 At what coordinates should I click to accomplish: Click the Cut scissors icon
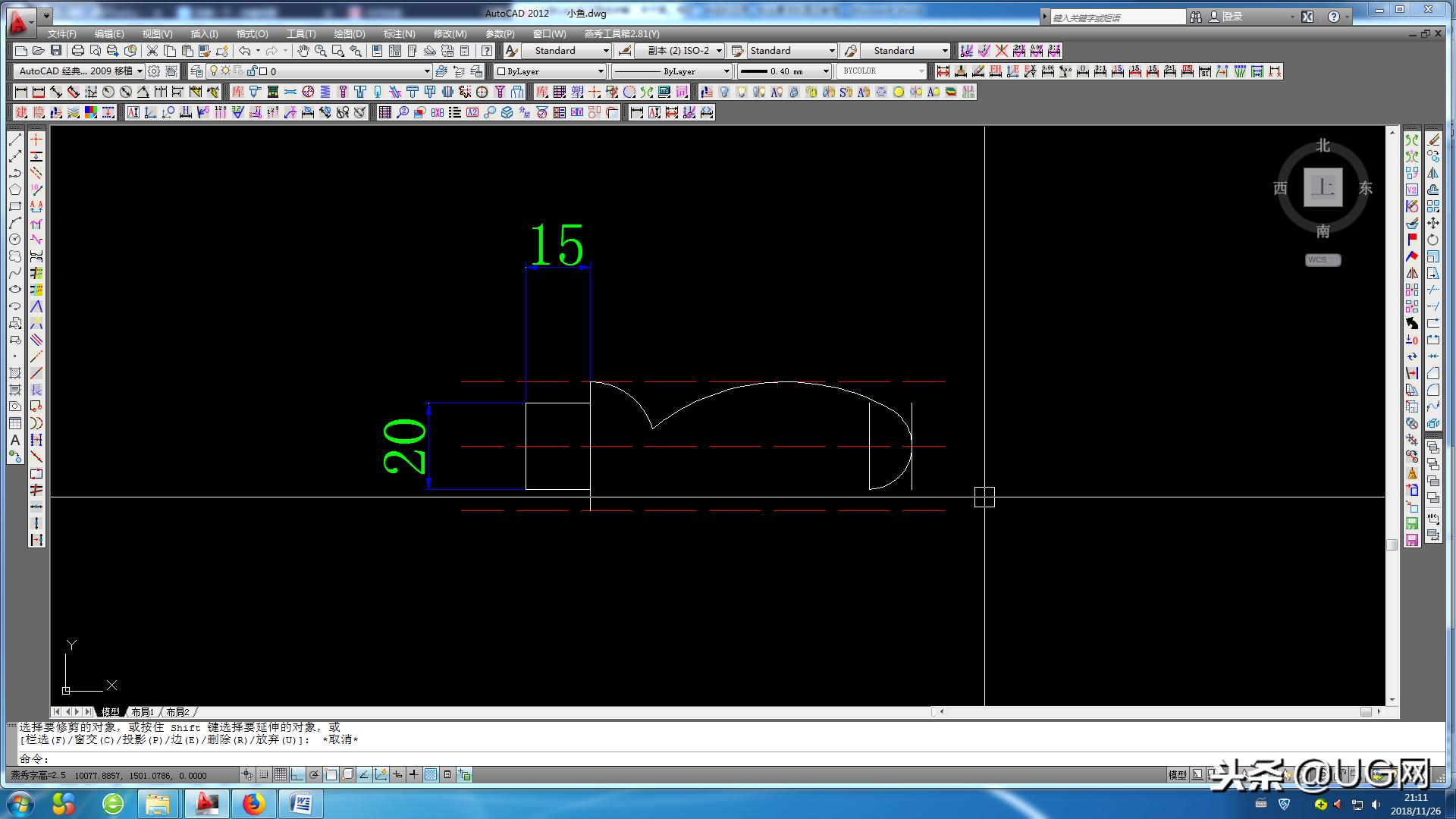[152, 51]
